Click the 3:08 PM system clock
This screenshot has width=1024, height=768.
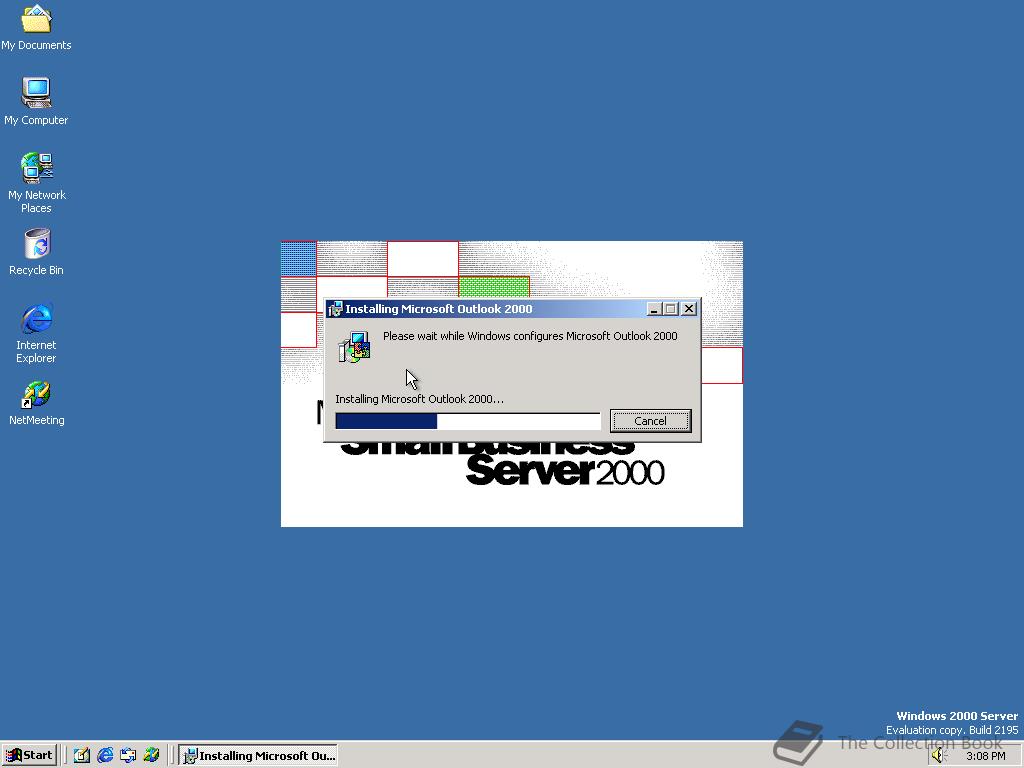pos(985,756)
